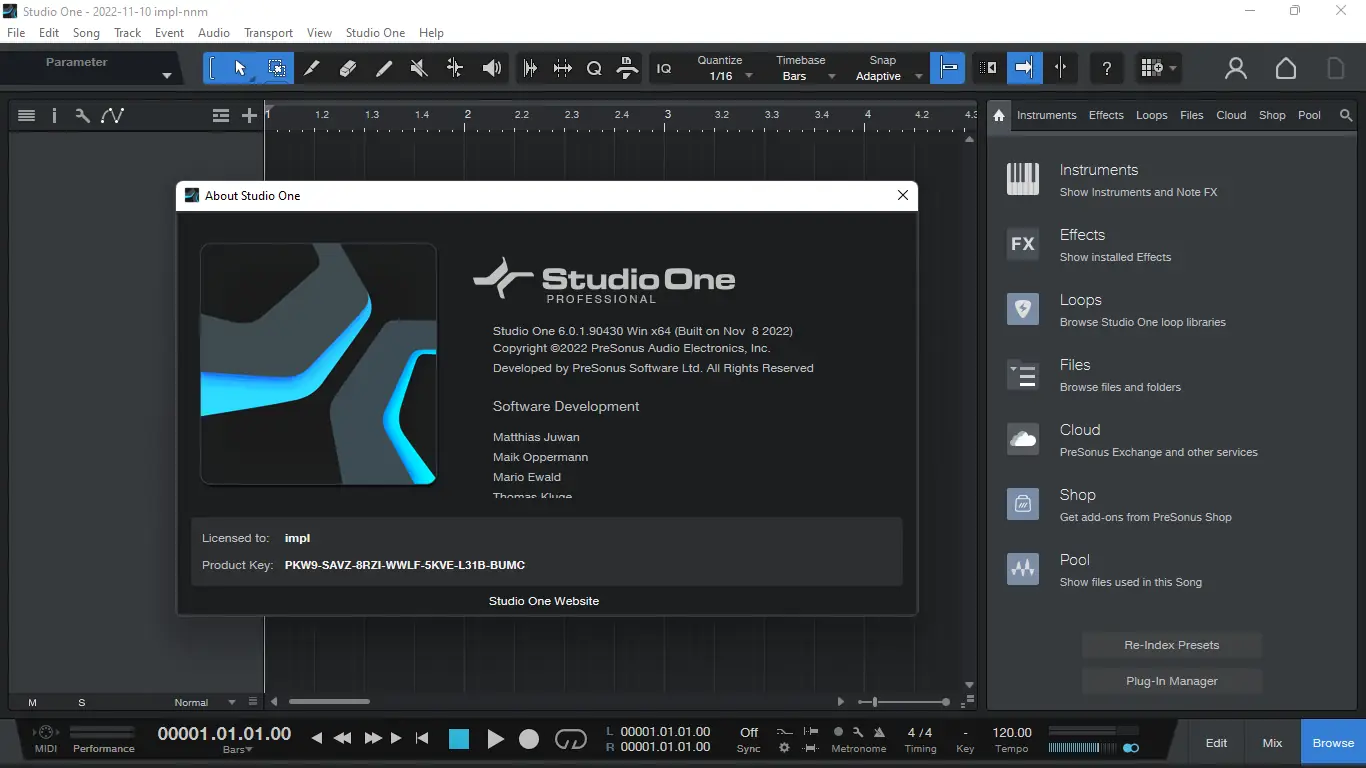The image size is (1366, 768).
Task: Click the Re-Index Presets button
Action: [x=1171, y=645]
